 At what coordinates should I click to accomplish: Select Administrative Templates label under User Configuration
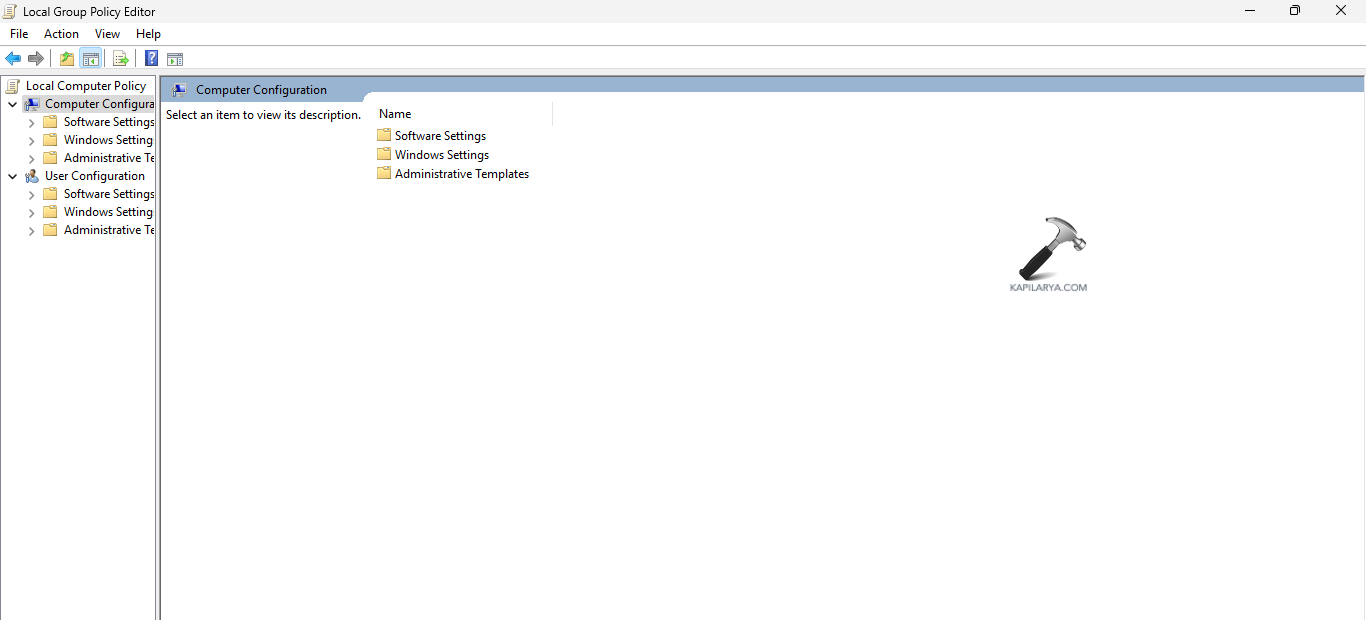pyautogui.click(x=109, y=230)
